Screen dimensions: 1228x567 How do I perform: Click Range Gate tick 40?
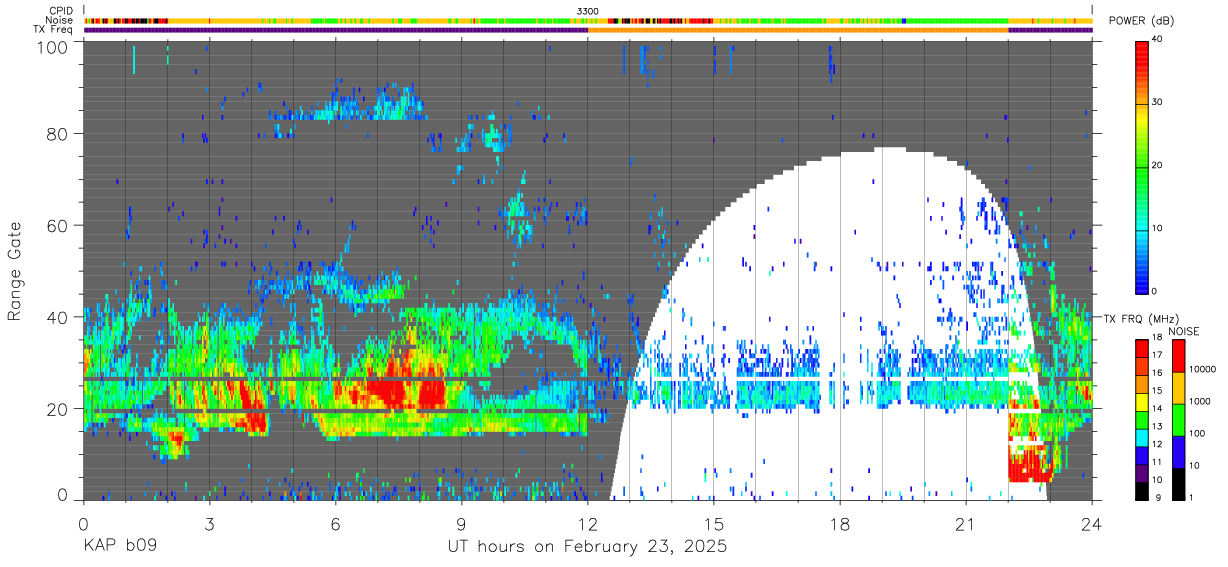58,318
